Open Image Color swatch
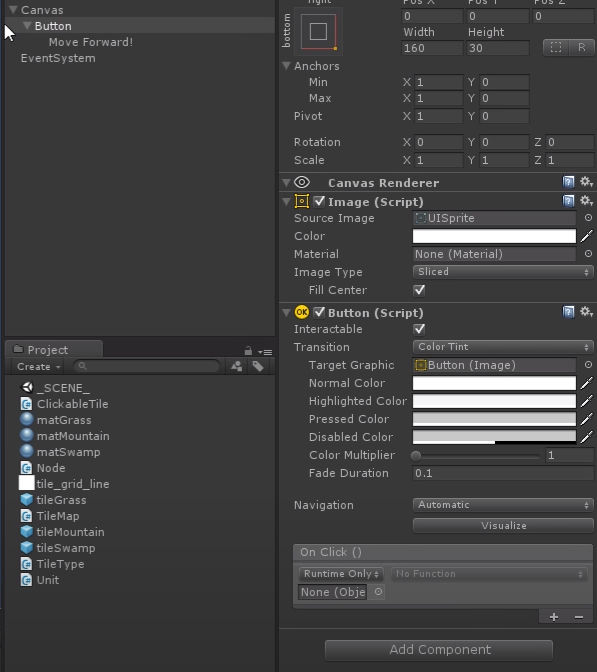The image size is (597, 672). (x=494, y=236)
